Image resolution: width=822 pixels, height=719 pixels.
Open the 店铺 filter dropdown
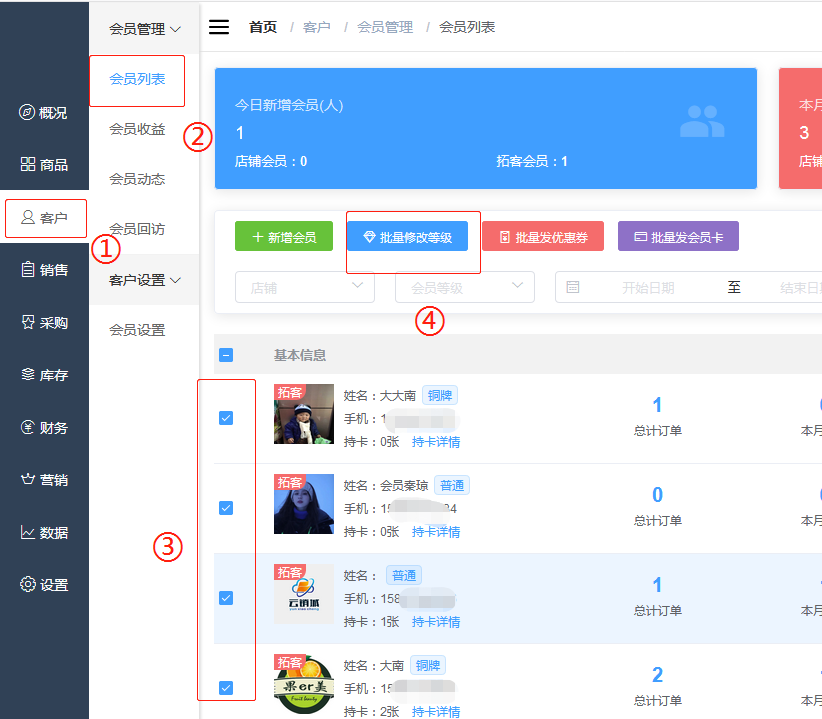click(x=305, y=287)
